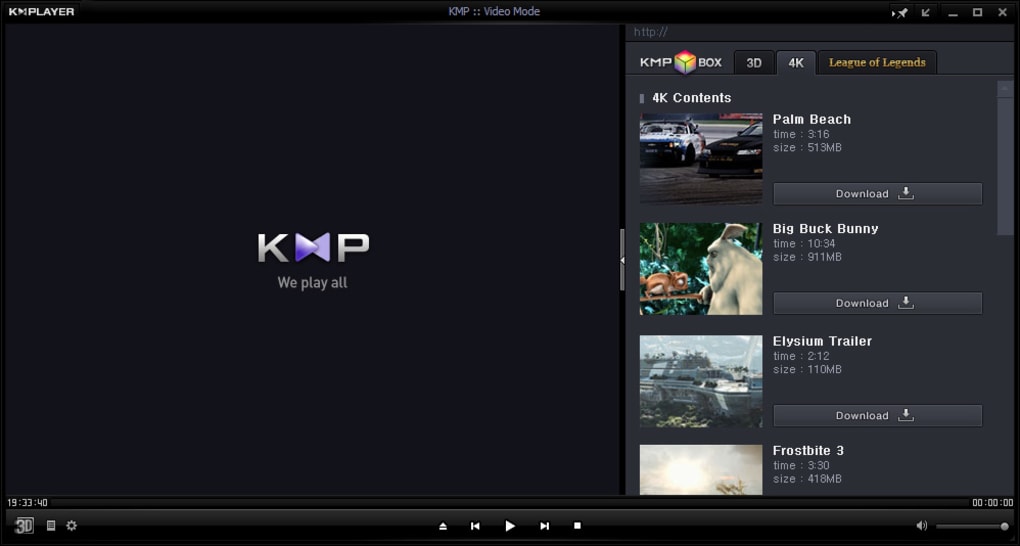
Task: Adjust the volume slider
Action: coord(972,526)
